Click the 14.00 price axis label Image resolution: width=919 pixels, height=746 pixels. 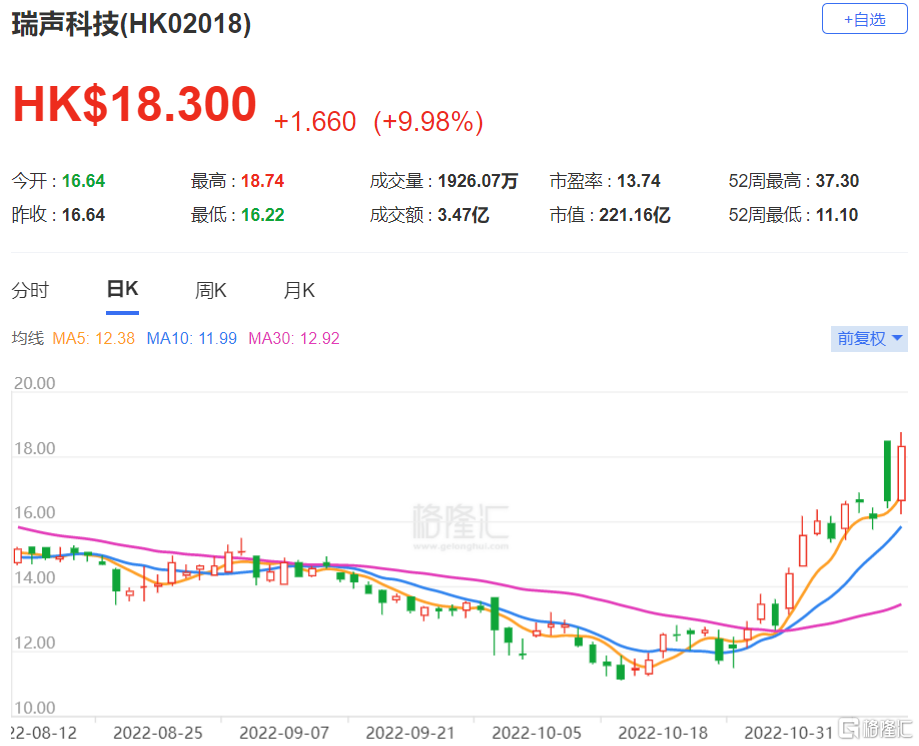click(35, 578)
